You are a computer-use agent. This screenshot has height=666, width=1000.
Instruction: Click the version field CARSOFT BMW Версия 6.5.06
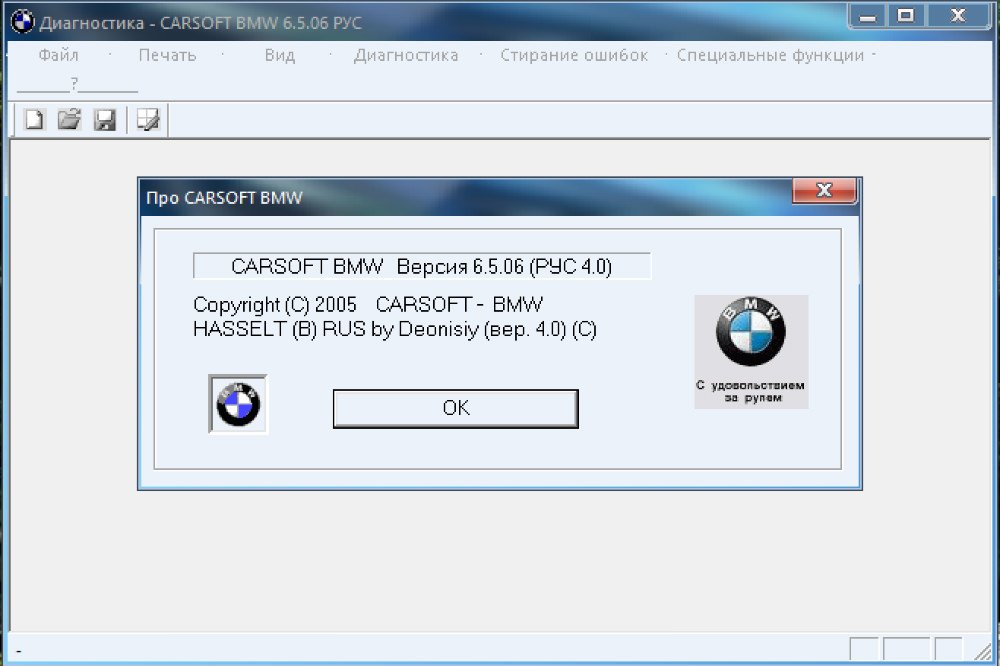422,266
